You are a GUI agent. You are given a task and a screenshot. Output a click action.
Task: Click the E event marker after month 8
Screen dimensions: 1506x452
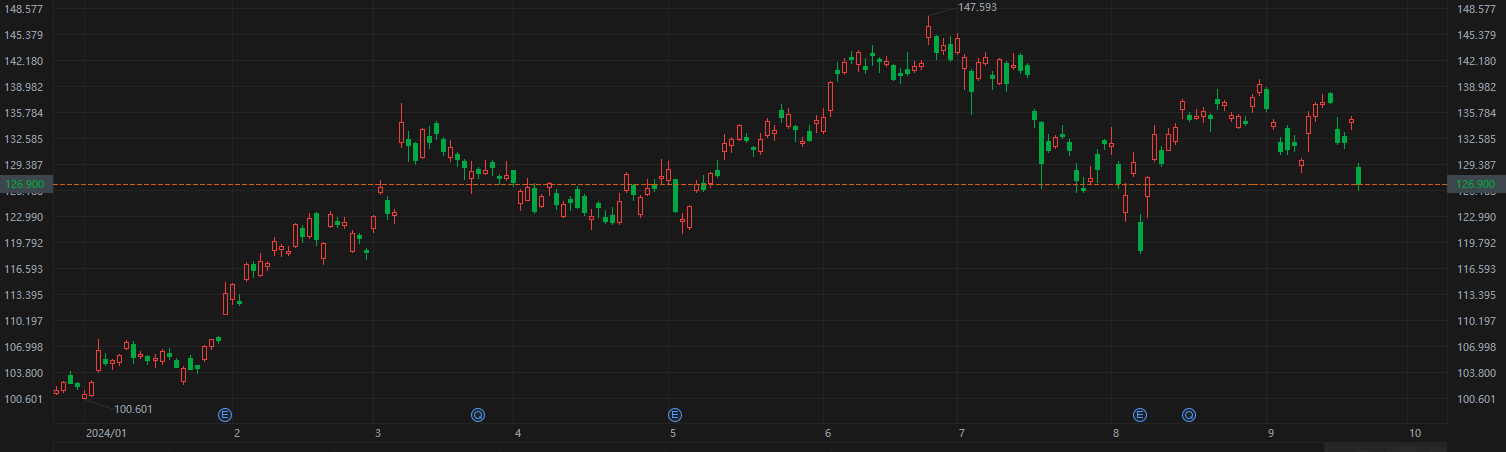pyautogui.click(x=1139, y=414)
